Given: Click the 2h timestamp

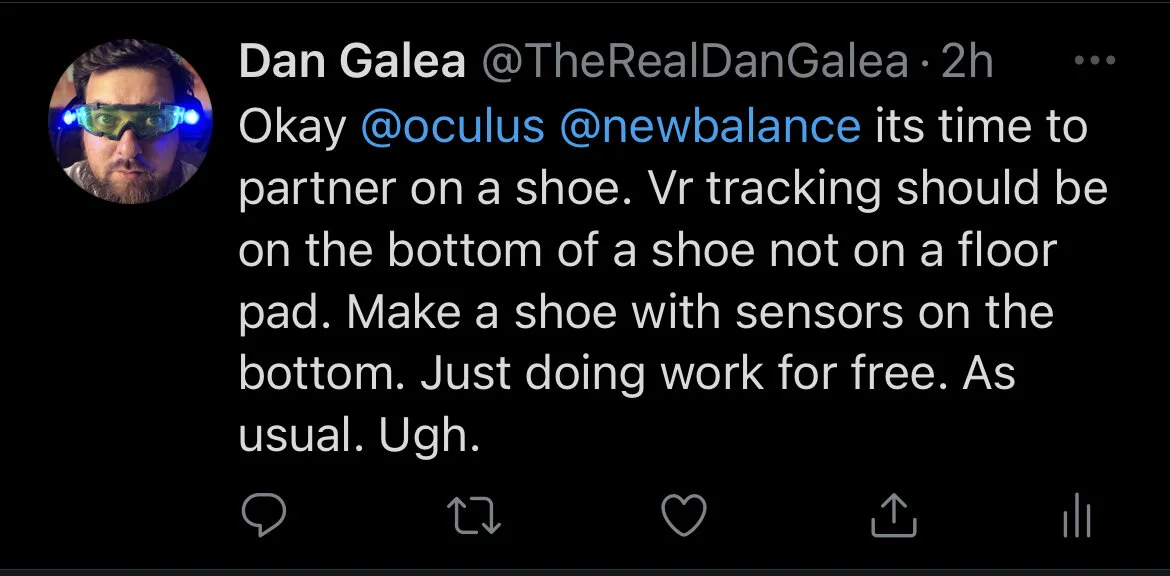Looking at the screenshot, I should (968, 62).
